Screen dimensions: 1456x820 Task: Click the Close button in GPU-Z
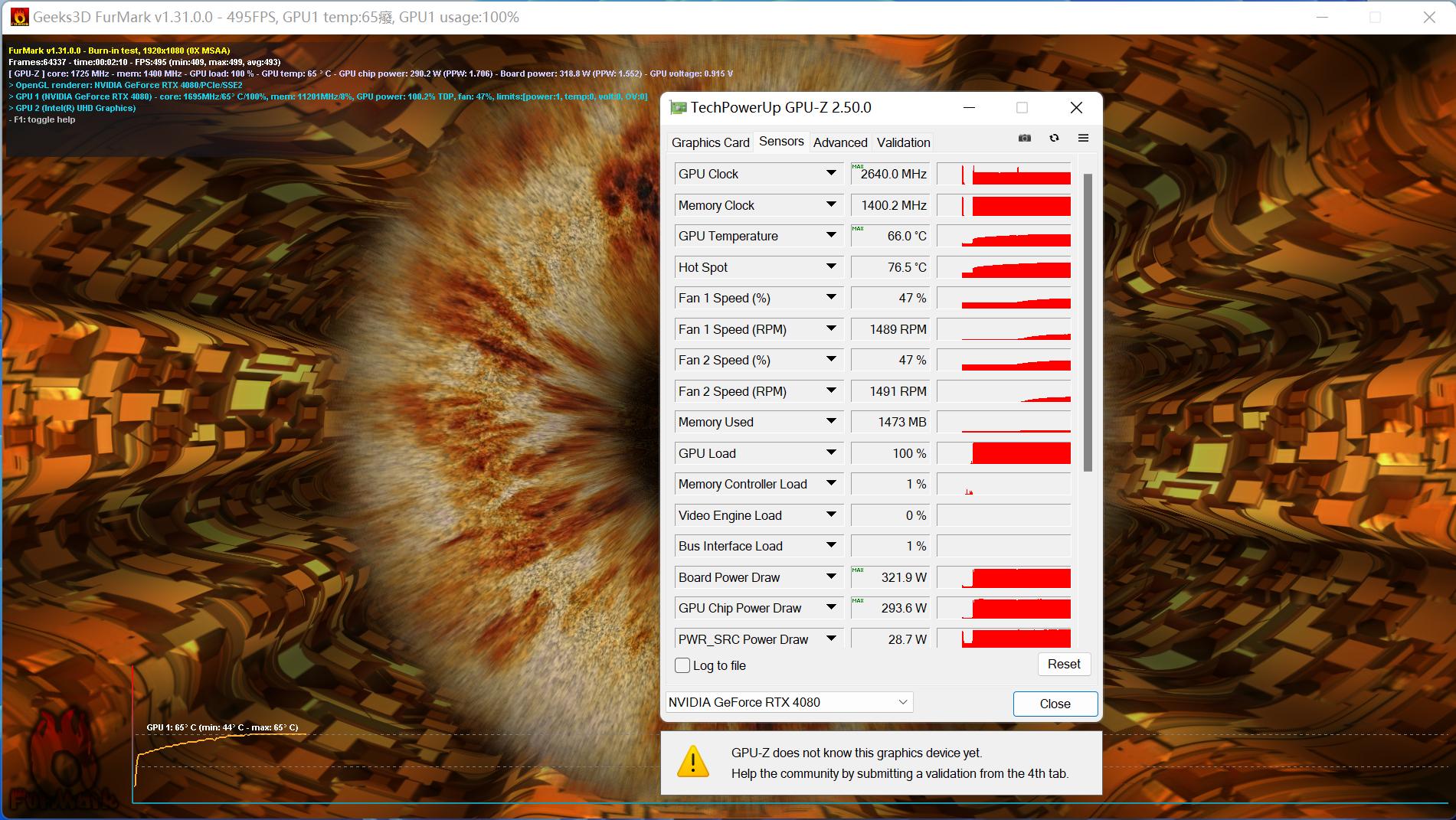[x=1055, y=704]
